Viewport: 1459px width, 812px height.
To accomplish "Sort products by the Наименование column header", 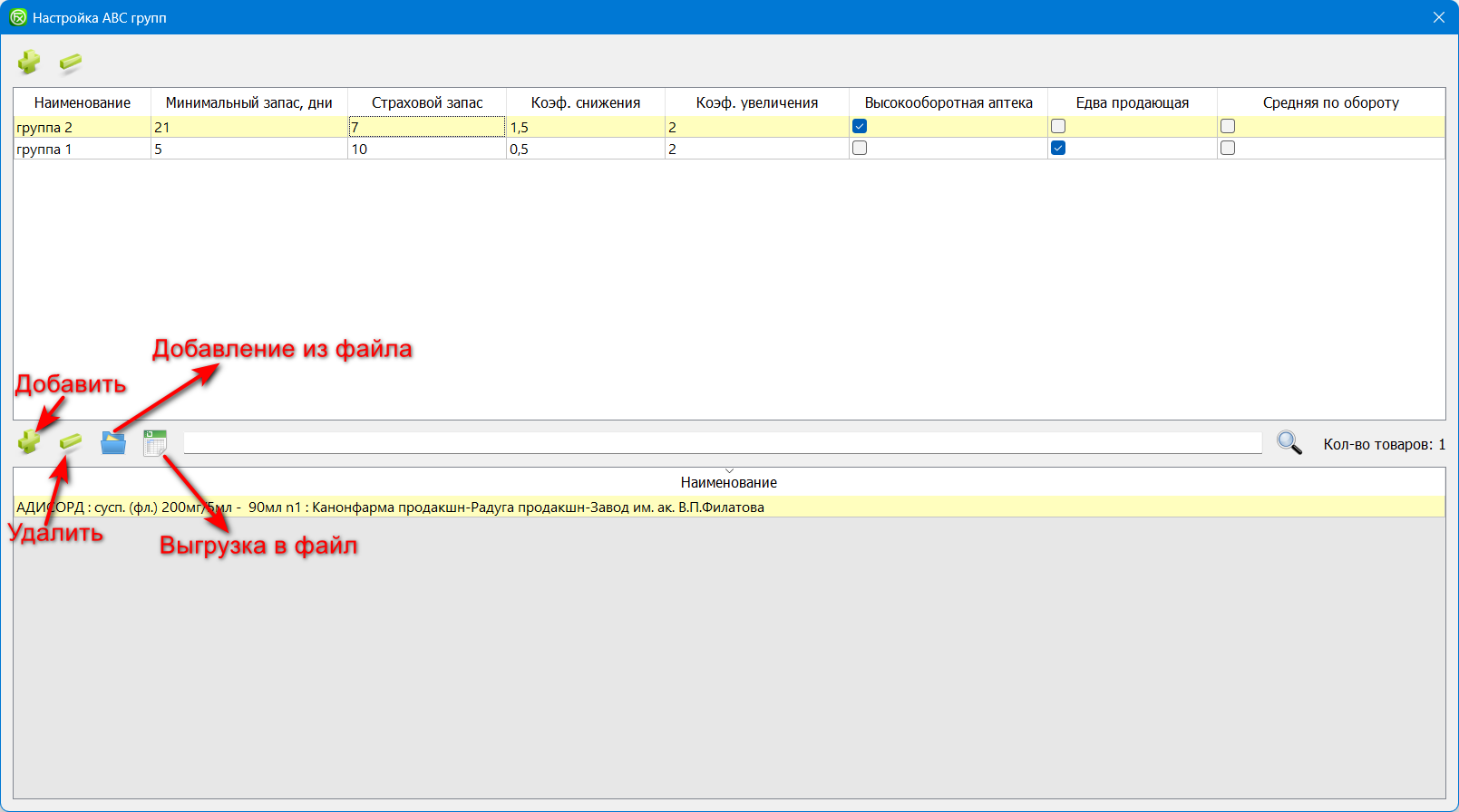I will (728, 483).
